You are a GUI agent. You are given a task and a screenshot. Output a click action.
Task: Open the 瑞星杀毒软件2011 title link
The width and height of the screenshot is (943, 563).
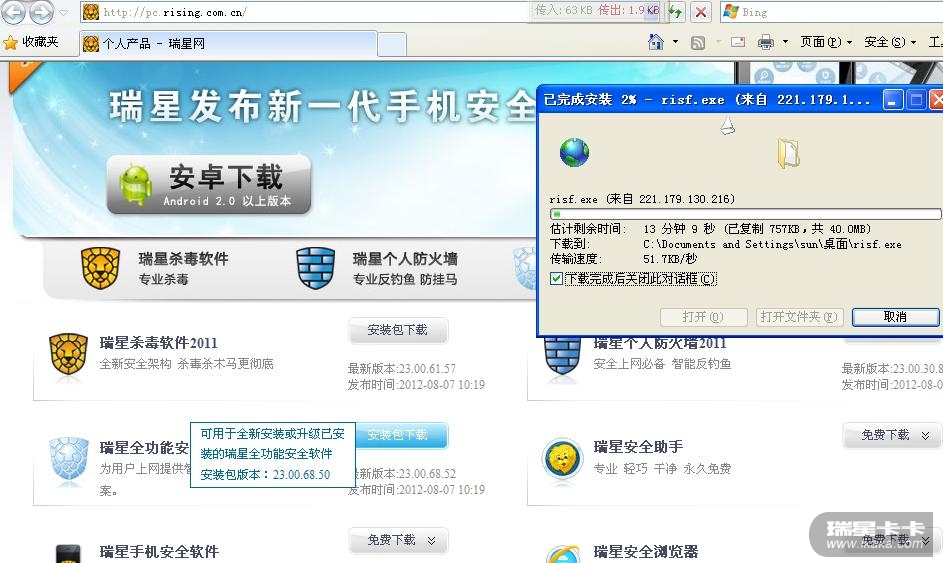tap(158, 343)
